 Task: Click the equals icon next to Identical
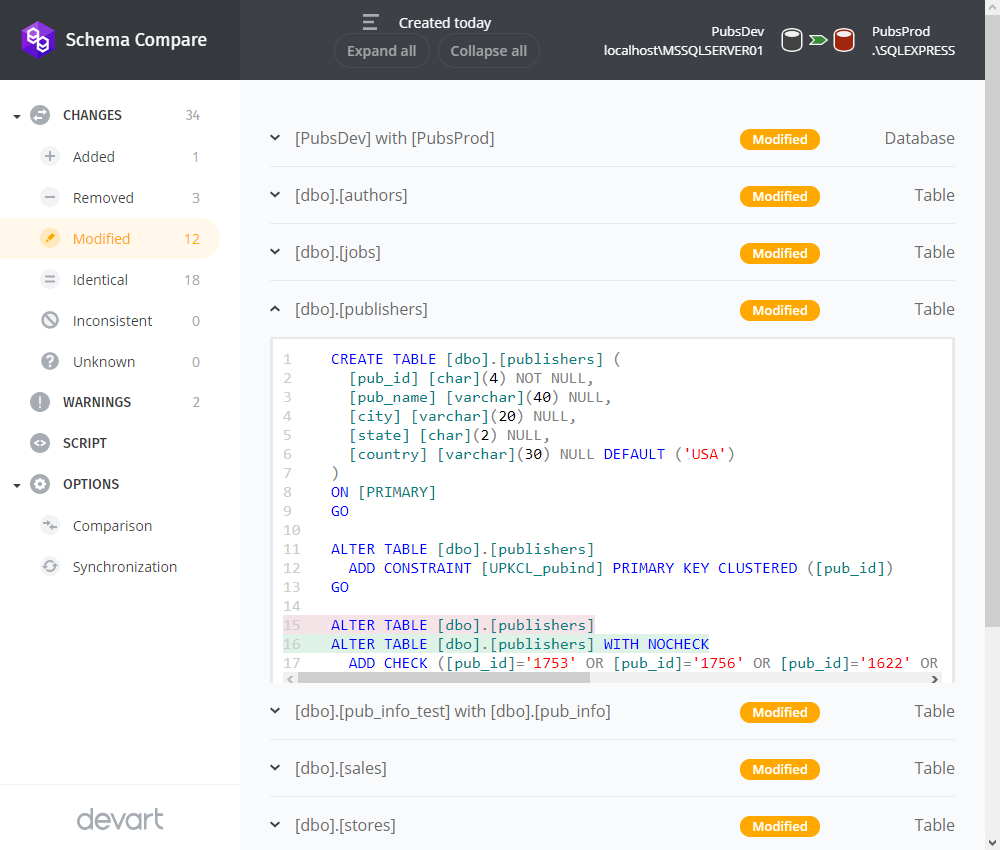[x=50, y=279]
